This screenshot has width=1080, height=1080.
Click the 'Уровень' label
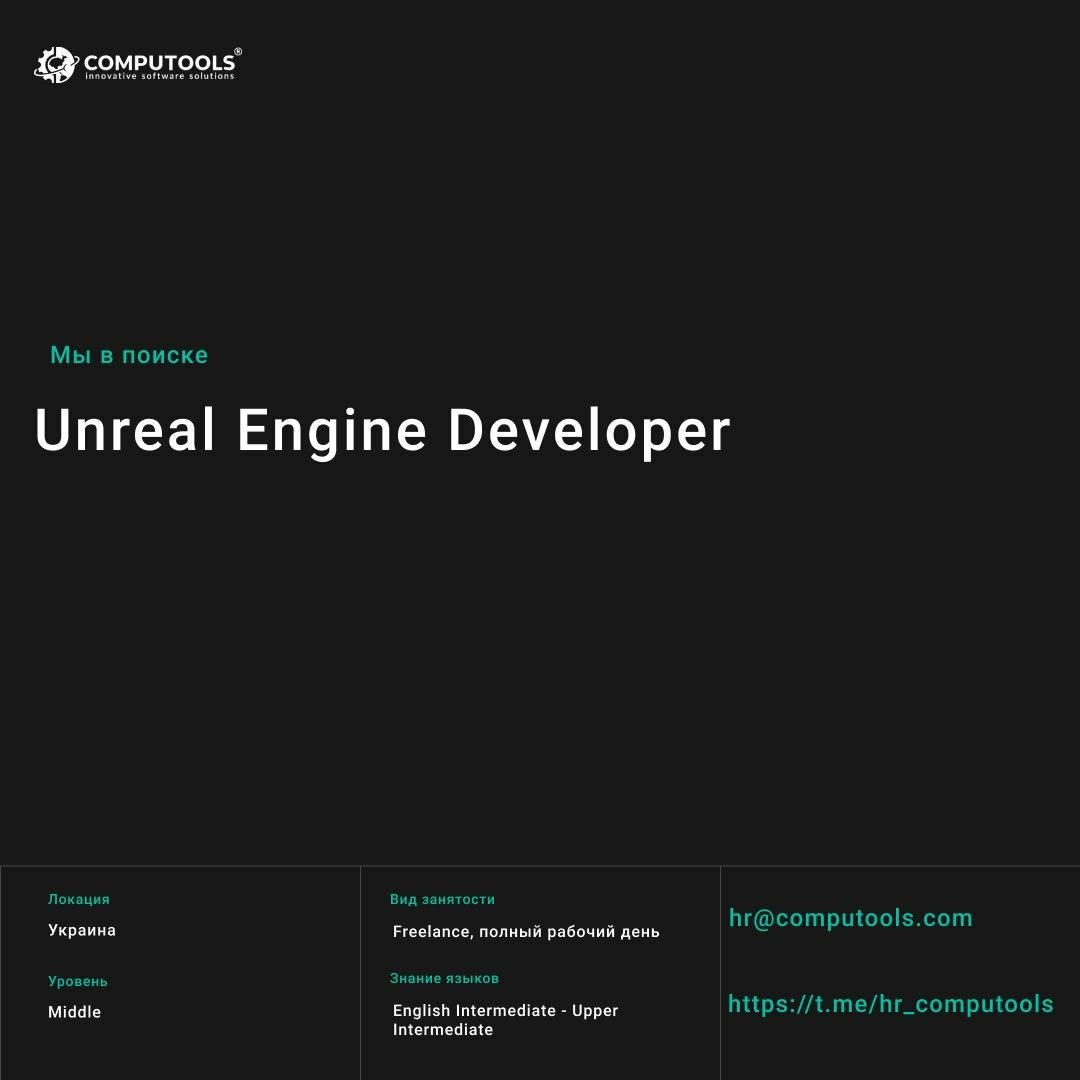pos(78,981)
